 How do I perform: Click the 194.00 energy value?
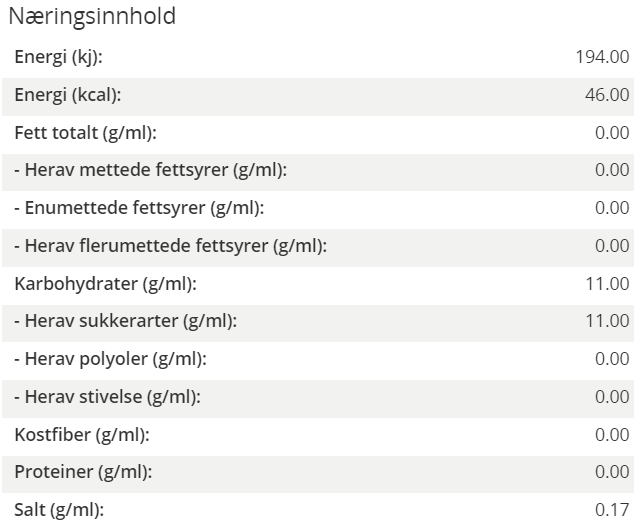602,57
